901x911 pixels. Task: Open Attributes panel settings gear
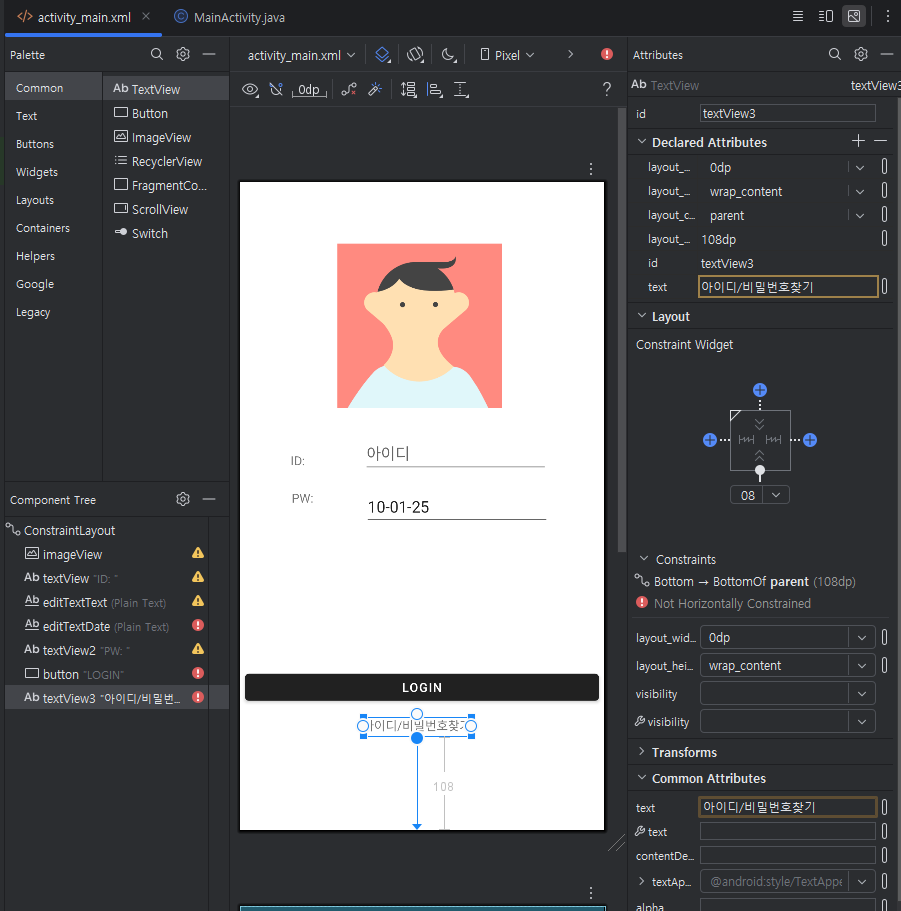[861, 54]
